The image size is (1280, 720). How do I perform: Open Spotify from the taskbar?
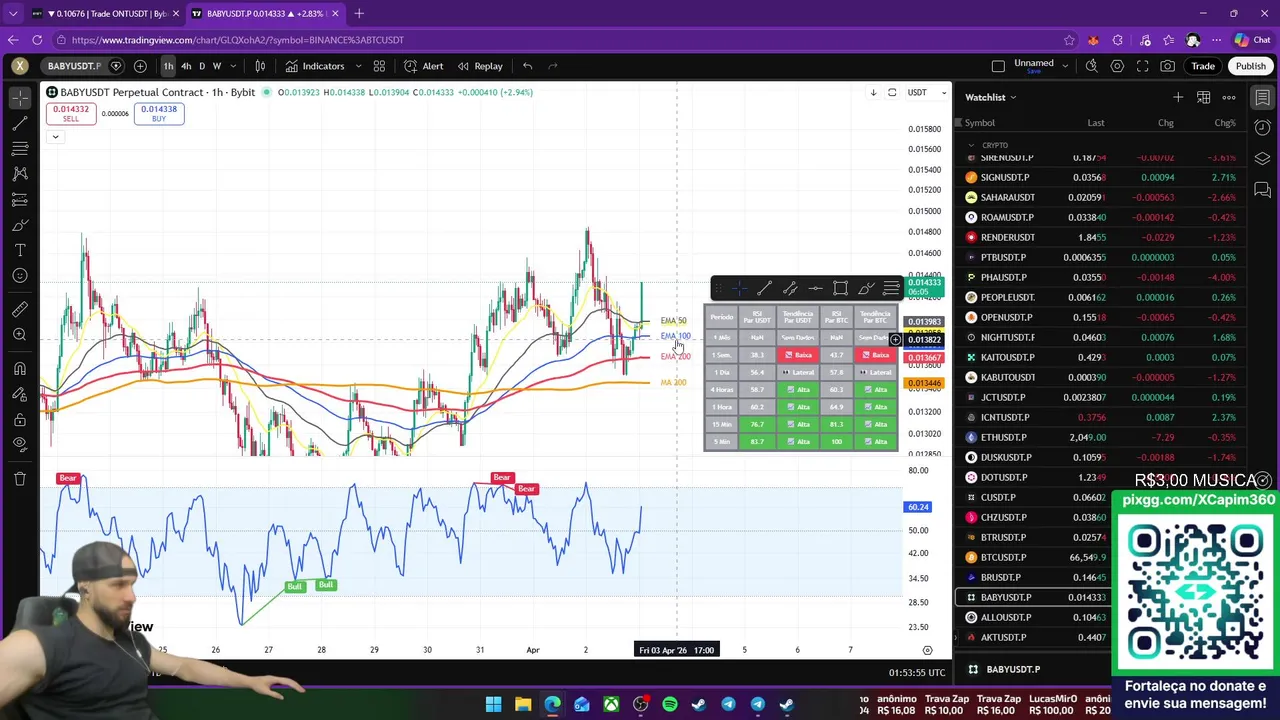tap(670, 705)
